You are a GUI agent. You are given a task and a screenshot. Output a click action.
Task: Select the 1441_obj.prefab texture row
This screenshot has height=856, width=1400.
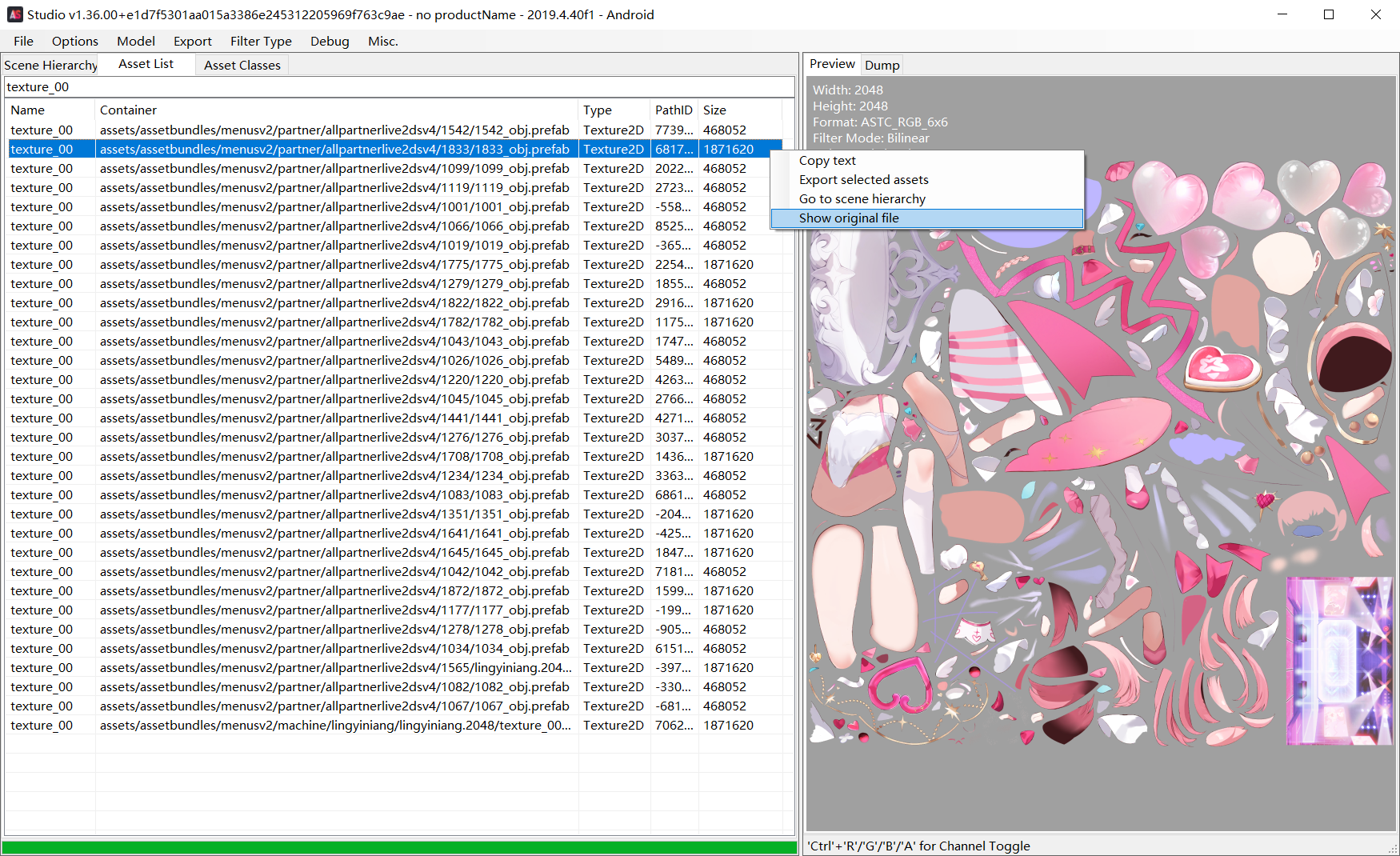coord(394,418)
